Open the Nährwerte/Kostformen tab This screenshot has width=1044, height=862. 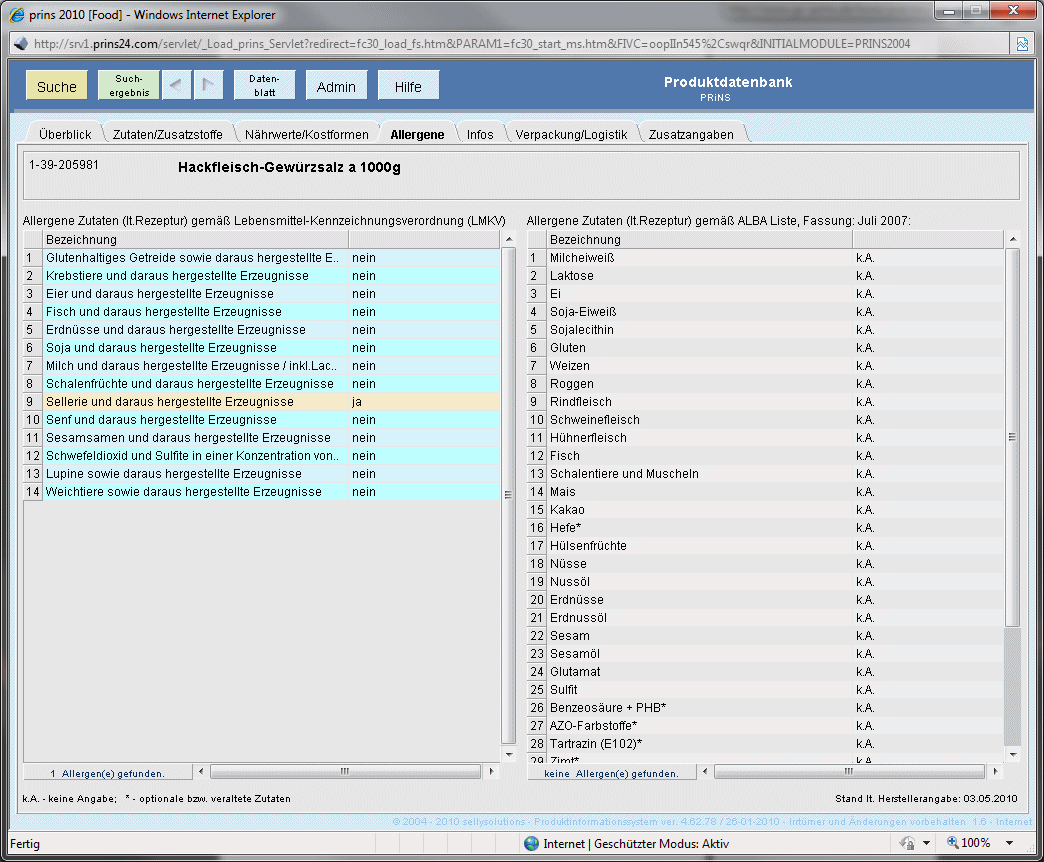click(307, 134)
